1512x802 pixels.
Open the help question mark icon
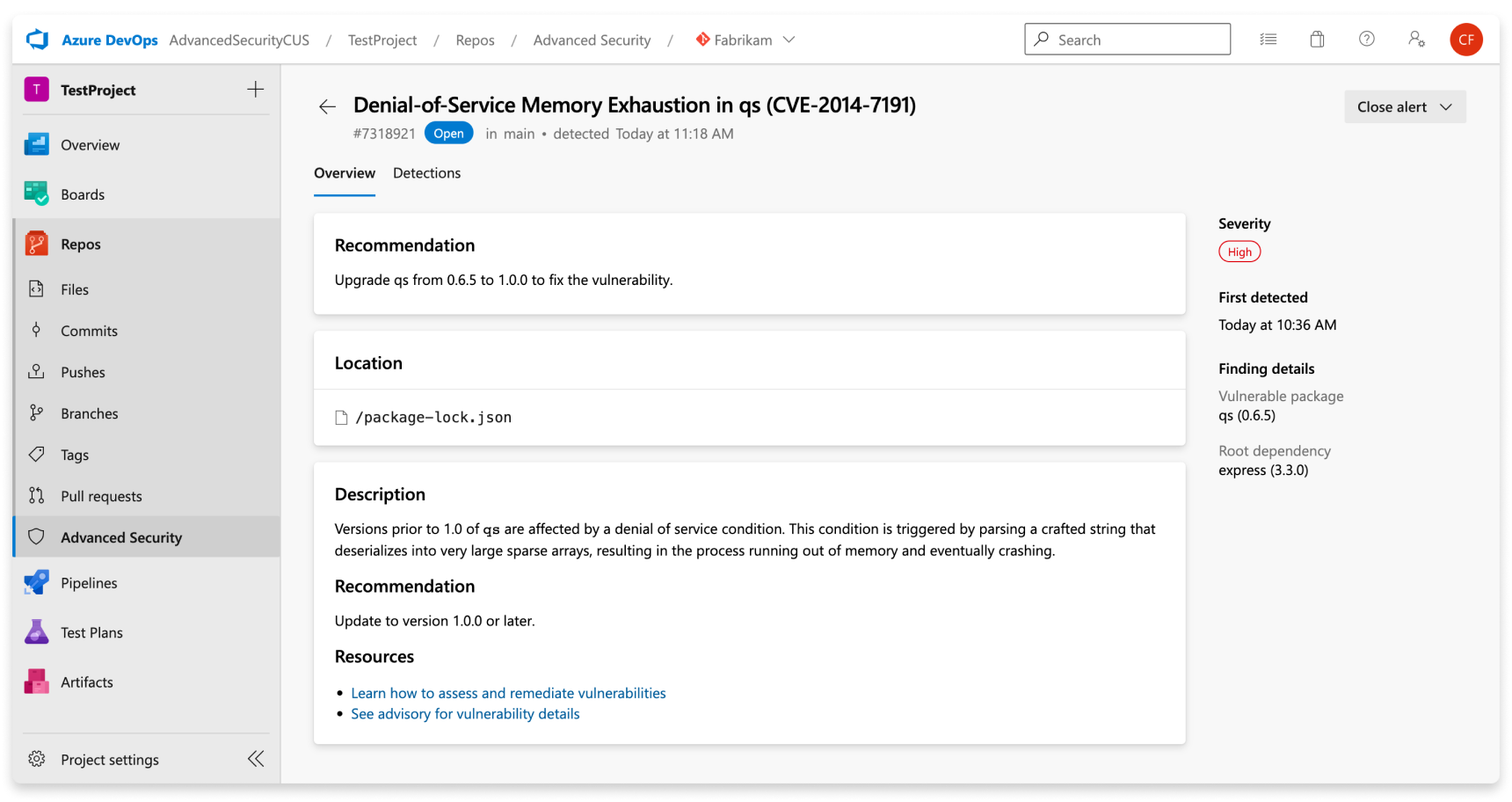click(1366, 39)
